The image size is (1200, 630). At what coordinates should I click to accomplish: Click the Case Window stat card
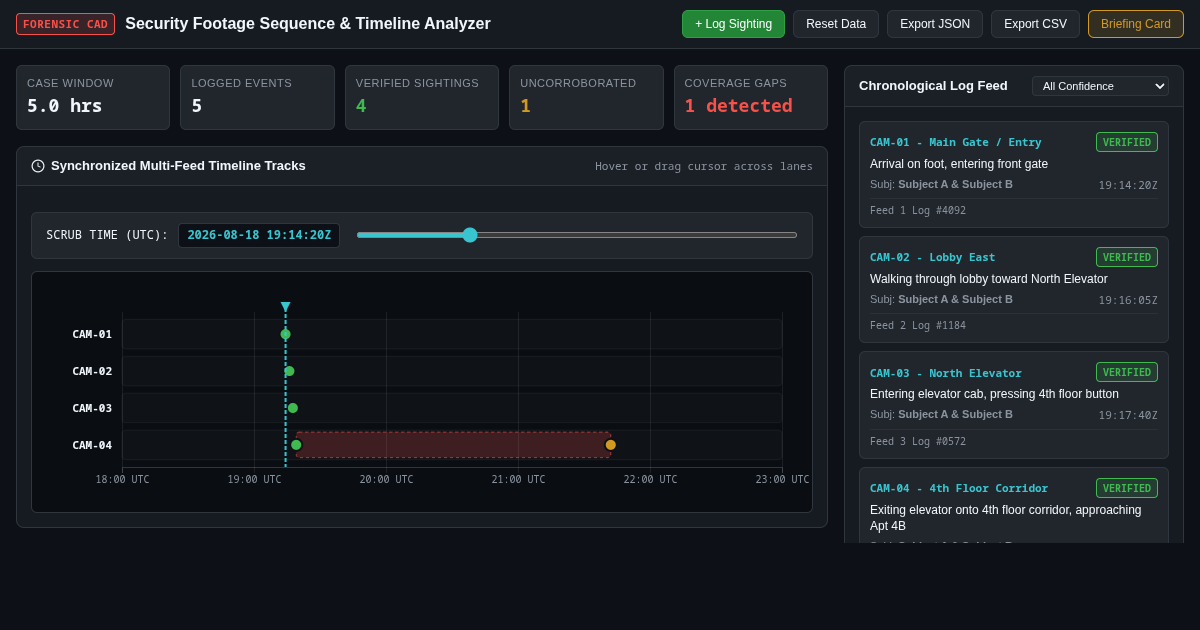[93, 98]
